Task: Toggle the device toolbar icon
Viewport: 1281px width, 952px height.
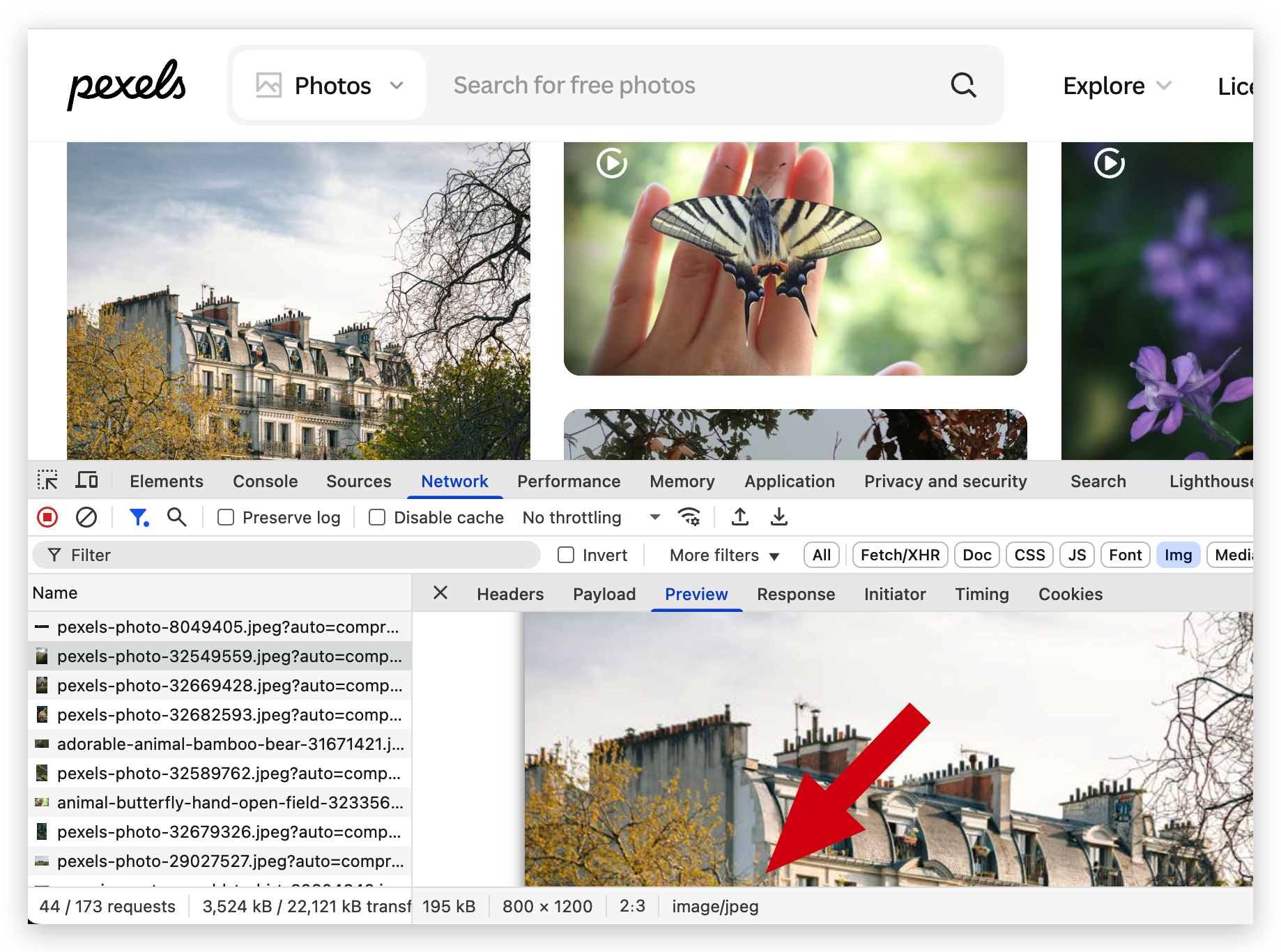Action: pyautogui.click(x=87, y=481)
